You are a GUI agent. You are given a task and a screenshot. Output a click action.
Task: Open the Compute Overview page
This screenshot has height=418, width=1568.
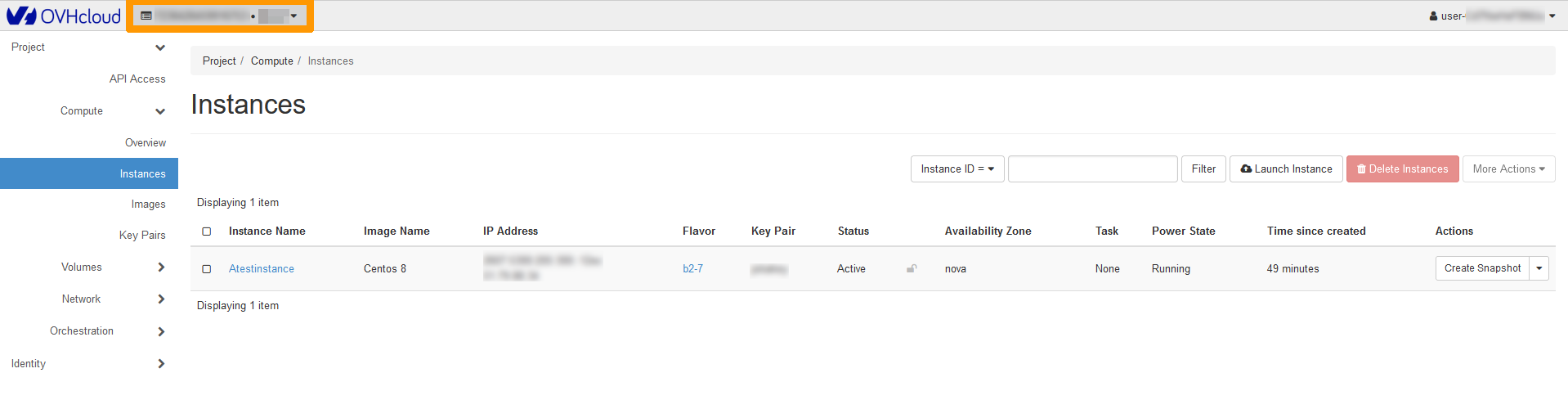(146, 143)
